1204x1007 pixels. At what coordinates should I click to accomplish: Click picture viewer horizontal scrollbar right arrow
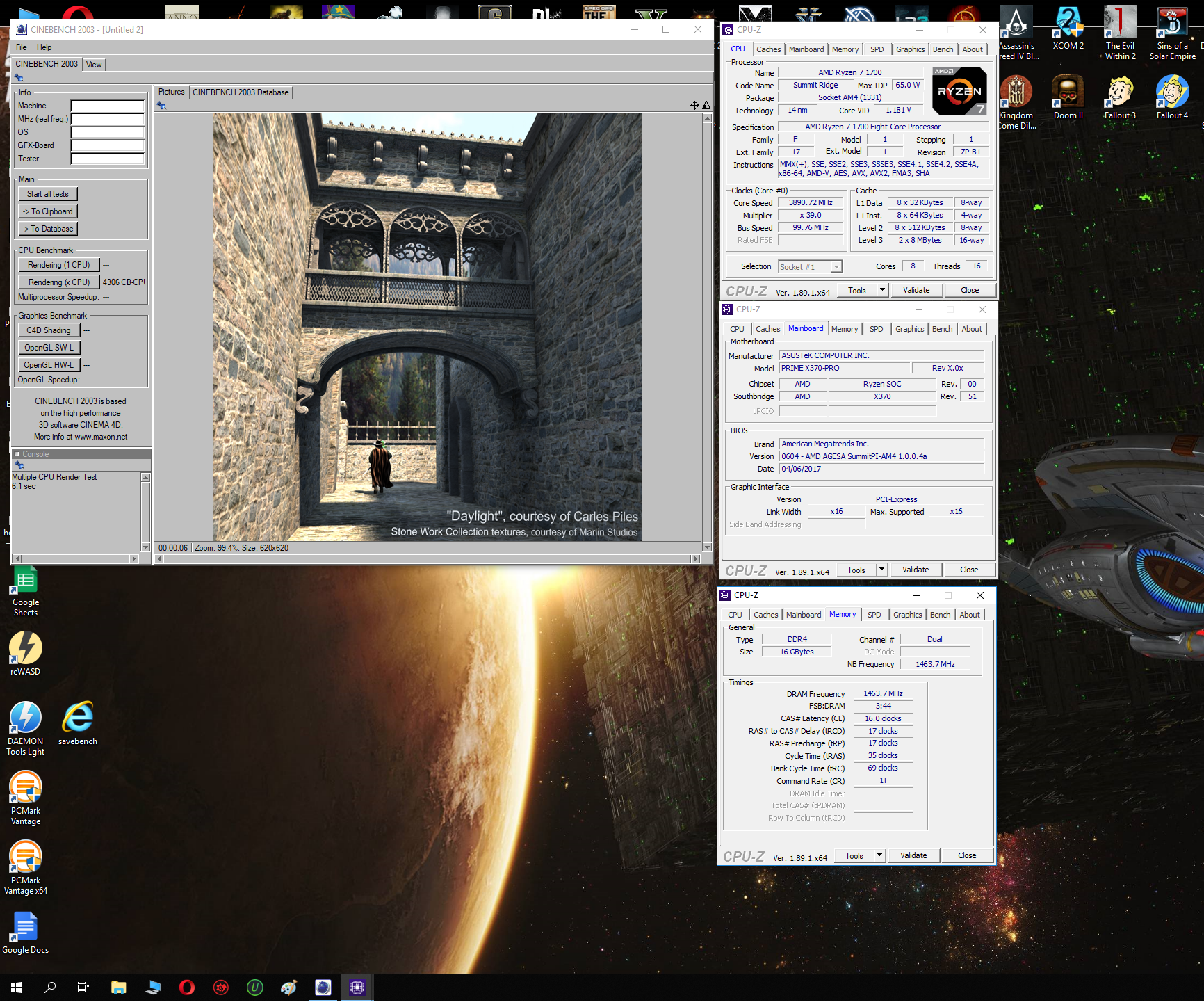[695, 558]
